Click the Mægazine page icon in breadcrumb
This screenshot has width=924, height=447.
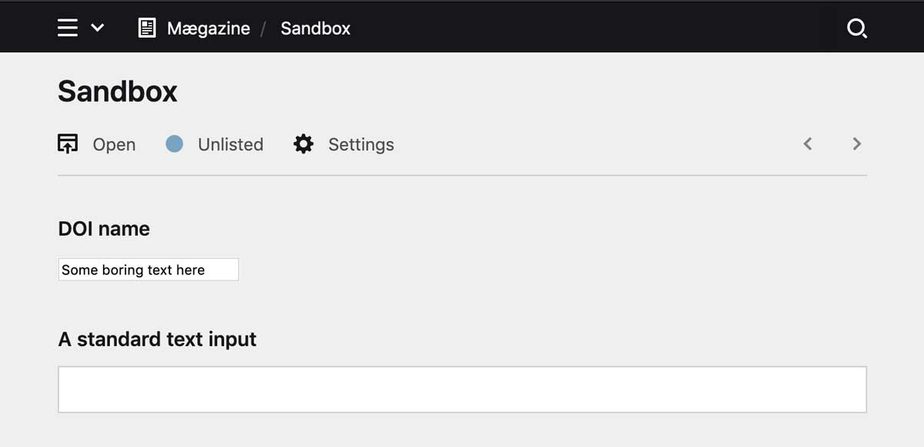coord(147,28)
